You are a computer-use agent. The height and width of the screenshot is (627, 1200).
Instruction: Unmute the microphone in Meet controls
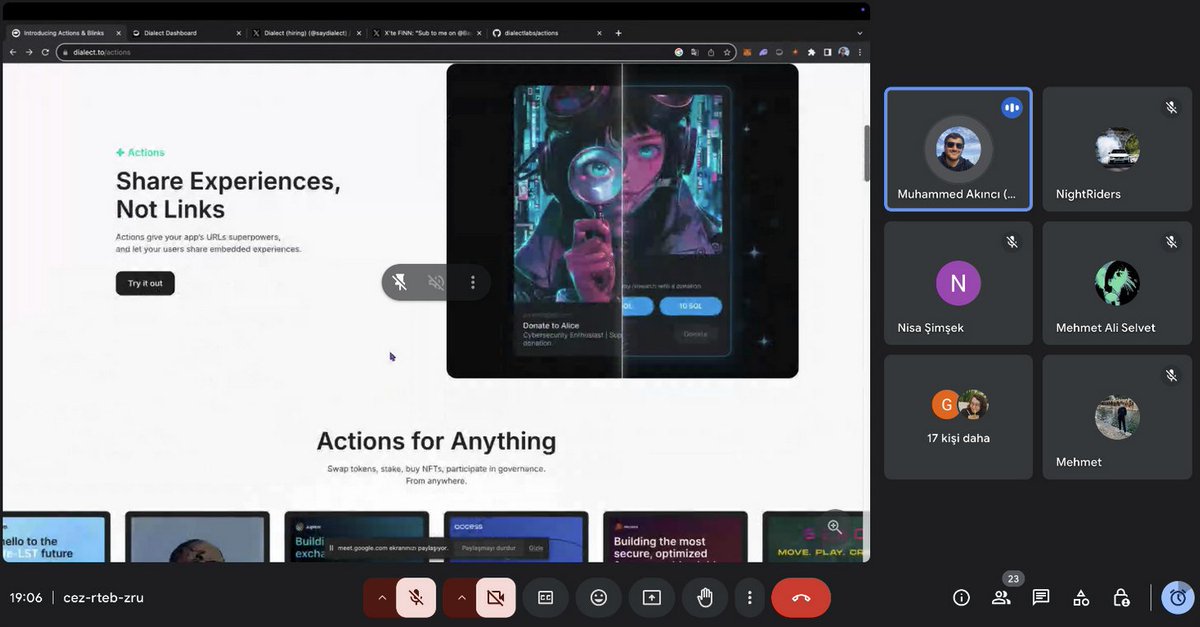coord(416,597)
